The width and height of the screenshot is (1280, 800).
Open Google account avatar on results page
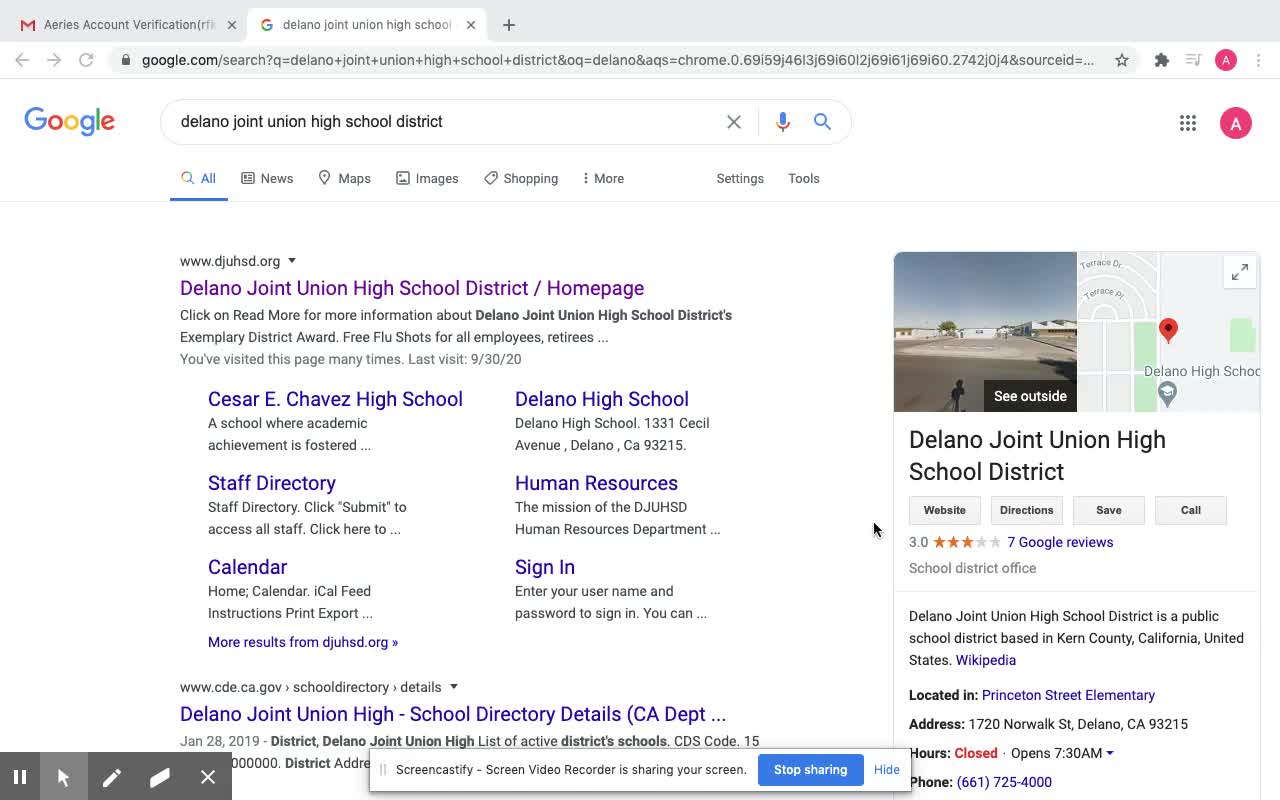(1236, 123)
